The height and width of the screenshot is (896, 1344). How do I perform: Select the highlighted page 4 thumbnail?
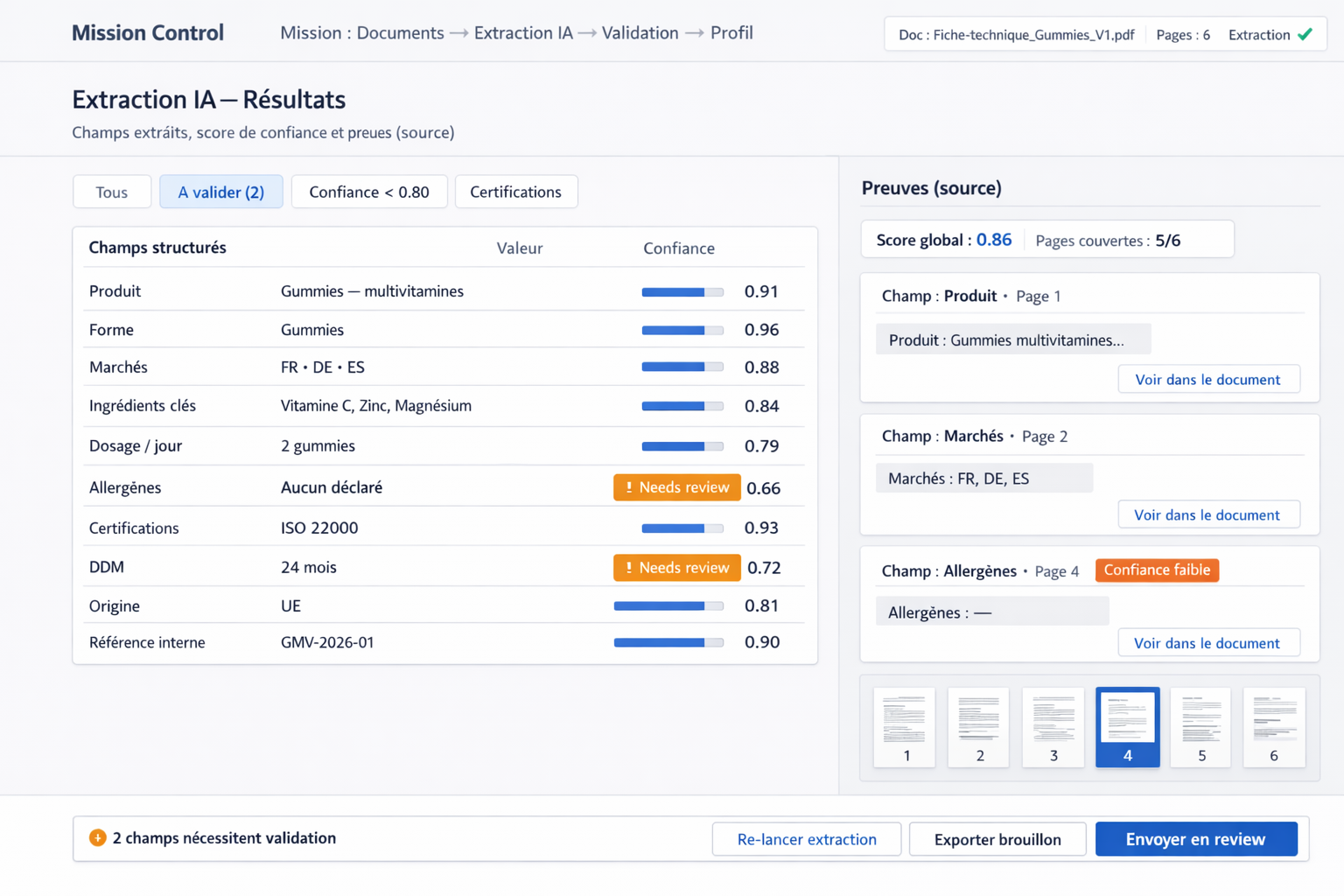click(1127, 726)
